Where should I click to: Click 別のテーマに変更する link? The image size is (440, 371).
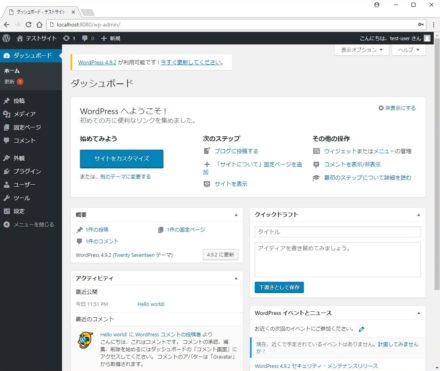[x=125, y=177]
